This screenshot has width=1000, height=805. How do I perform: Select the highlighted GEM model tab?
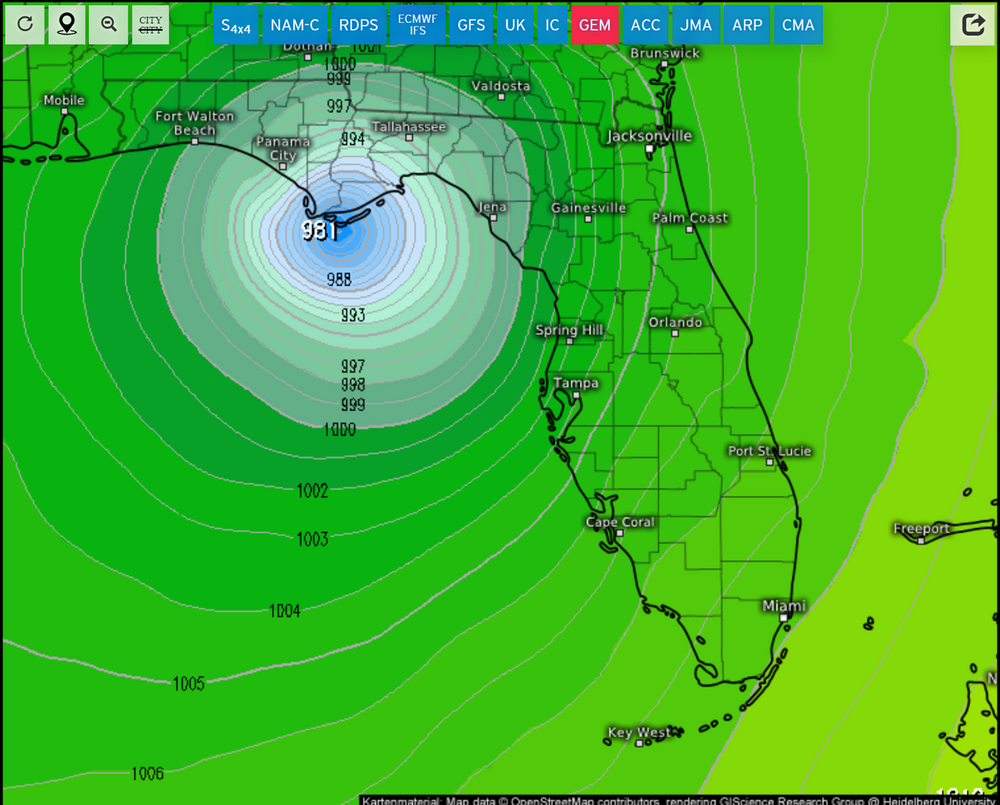[x=595, y=26]
